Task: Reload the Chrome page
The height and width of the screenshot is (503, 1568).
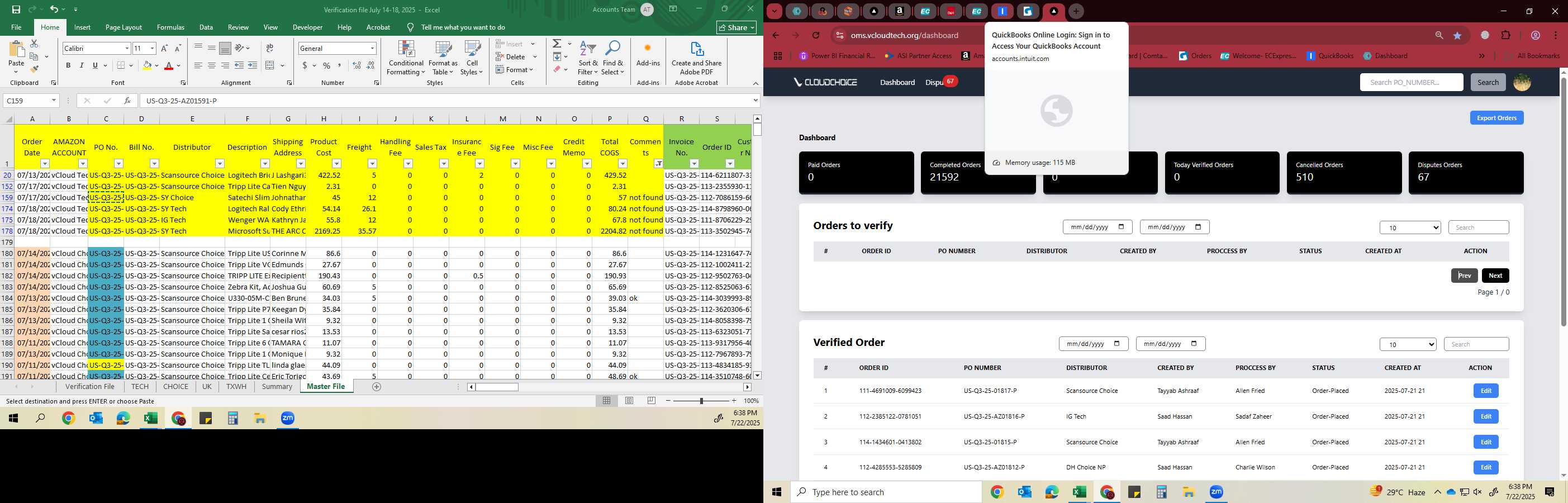Action: point(816,35)
